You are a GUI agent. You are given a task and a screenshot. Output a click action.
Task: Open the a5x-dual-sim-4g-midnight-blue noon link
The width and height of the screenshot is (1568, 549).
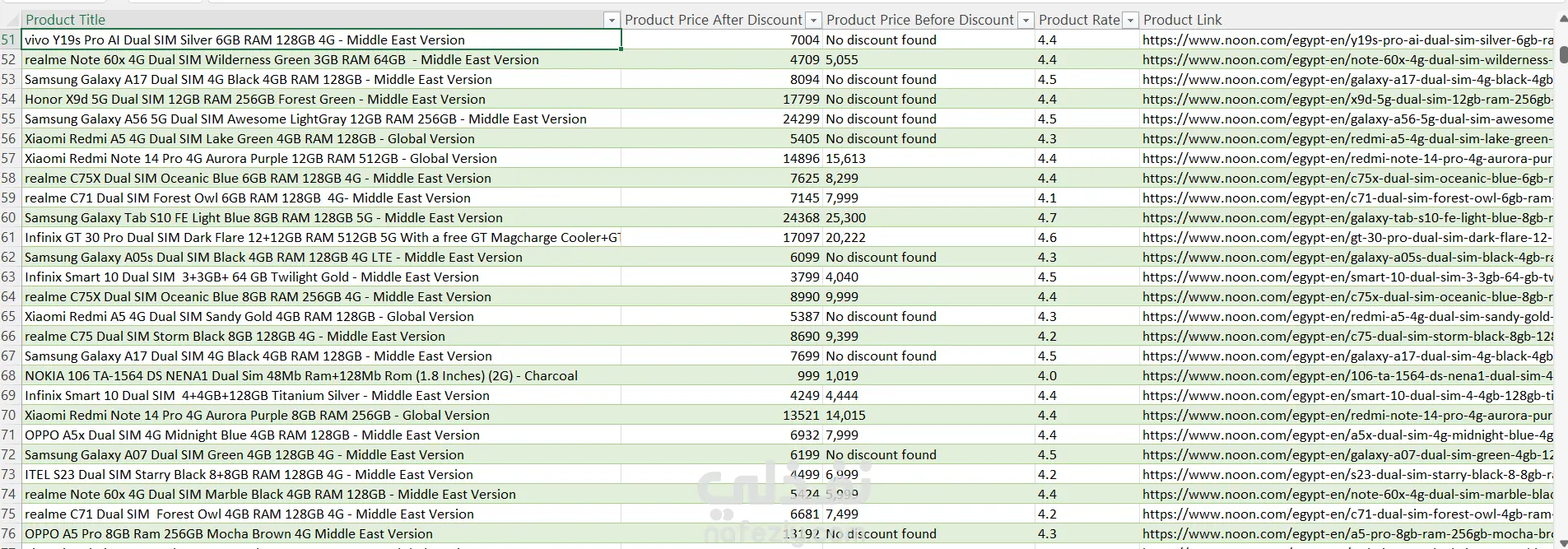pyautogui.click(x=1347, y=435)
